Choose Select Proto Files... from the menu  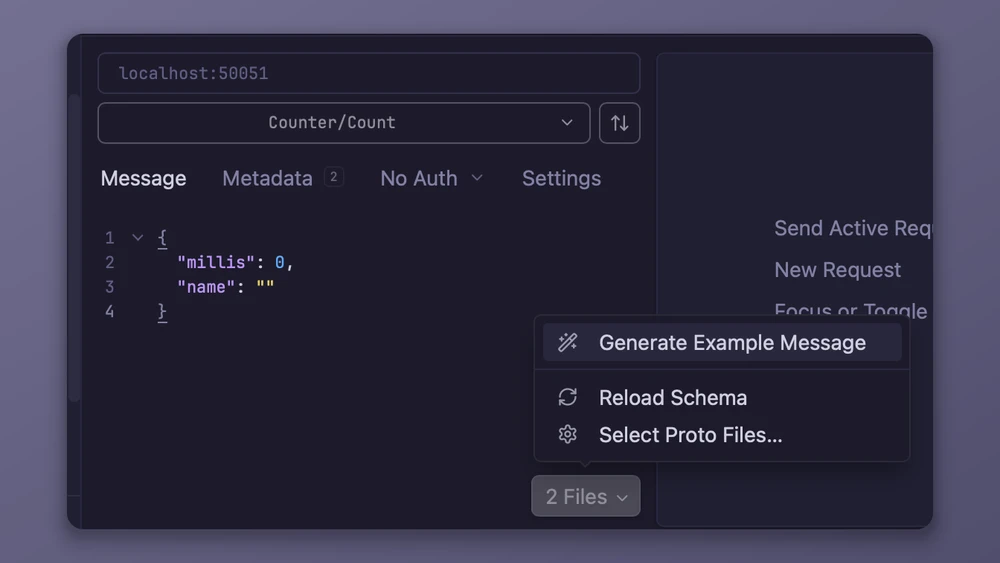point(722,435)
